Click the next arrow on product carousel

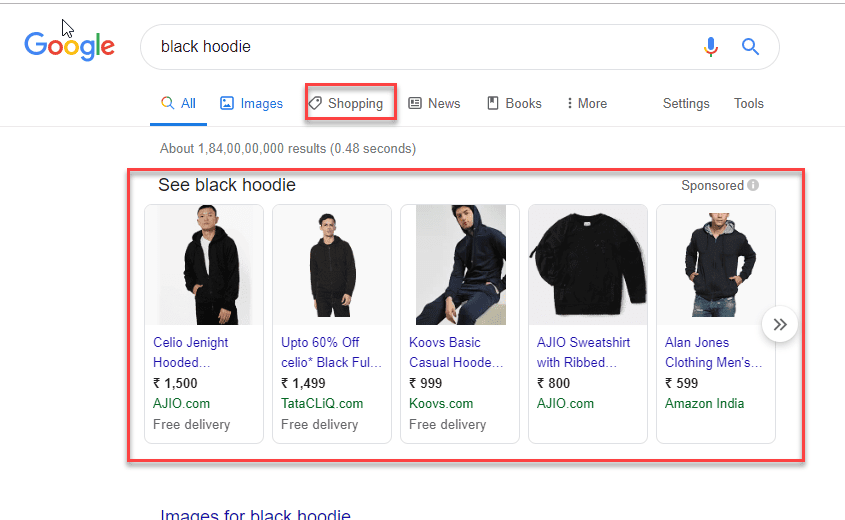780,324
